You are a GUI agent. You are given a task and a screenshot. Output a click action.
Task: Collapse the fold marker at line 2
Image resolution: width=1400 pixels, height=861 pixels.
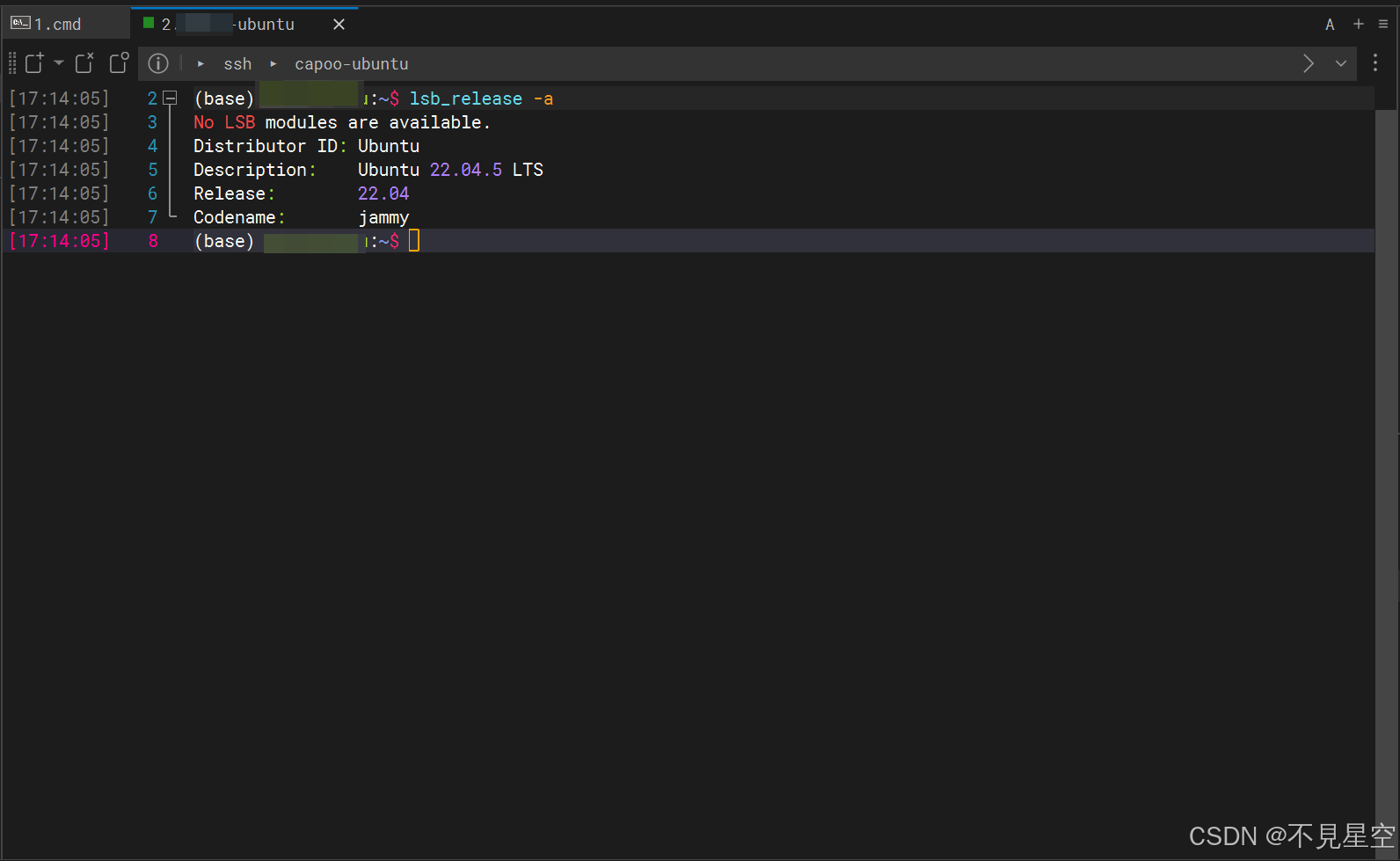pos(171,99)
